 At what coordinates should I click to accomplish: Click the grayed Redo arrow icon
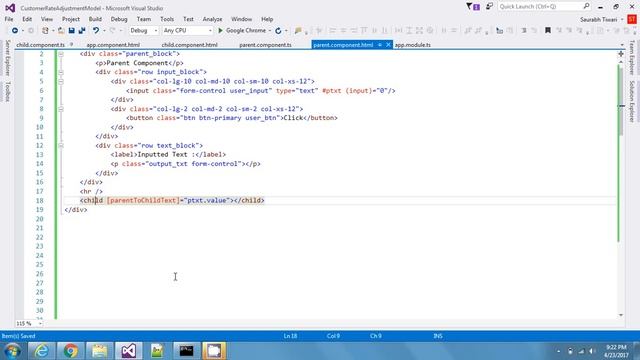click(x=113, y=31)
